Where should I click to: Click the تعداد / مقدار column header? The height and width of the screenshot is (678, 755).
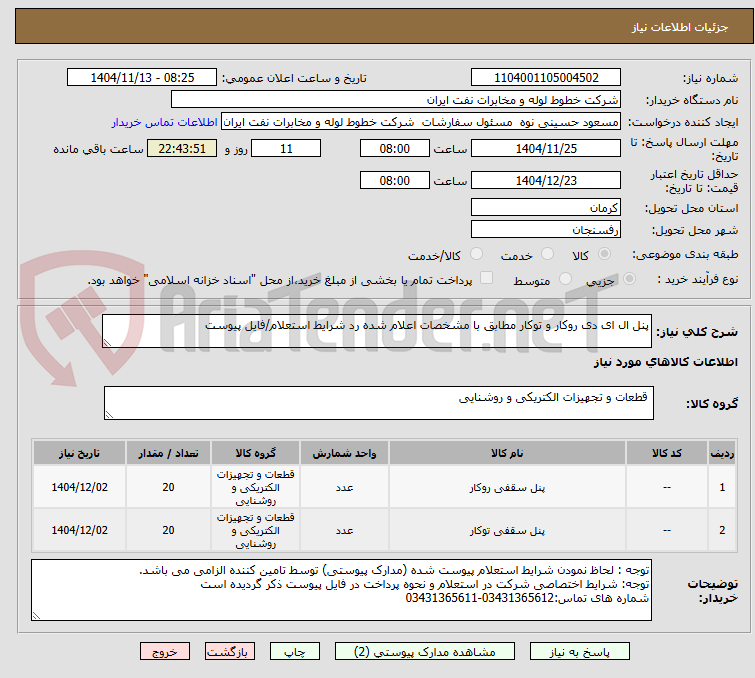coord(168,453)
